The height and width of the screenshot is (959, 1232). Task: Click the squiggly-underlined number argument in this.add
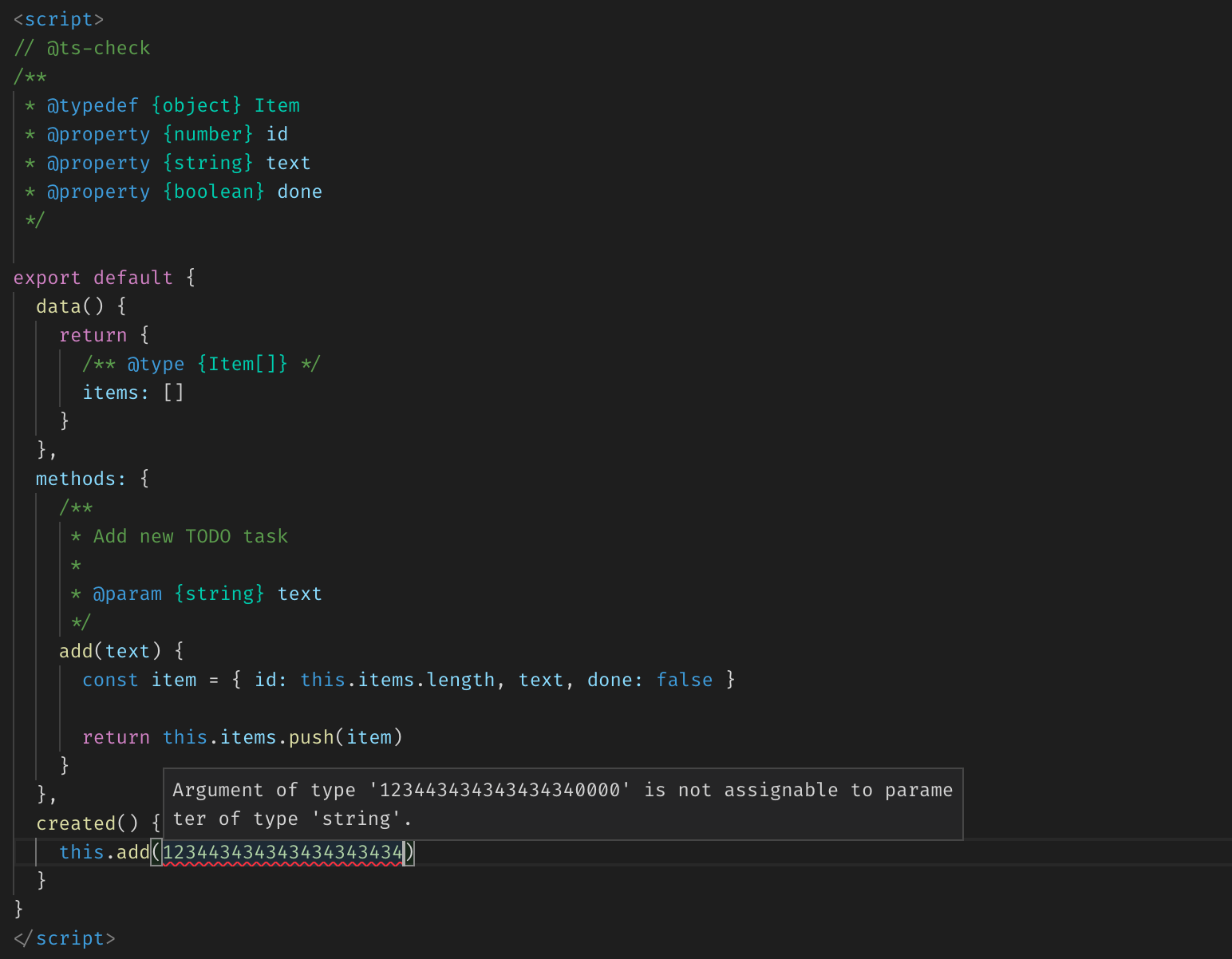(283, 852)
